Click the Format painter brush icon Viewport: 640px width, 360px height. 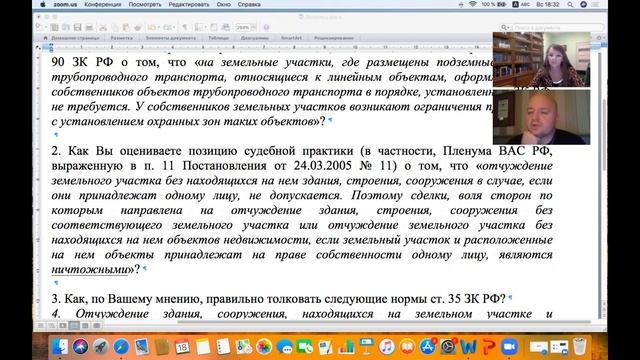pos(138,27)
